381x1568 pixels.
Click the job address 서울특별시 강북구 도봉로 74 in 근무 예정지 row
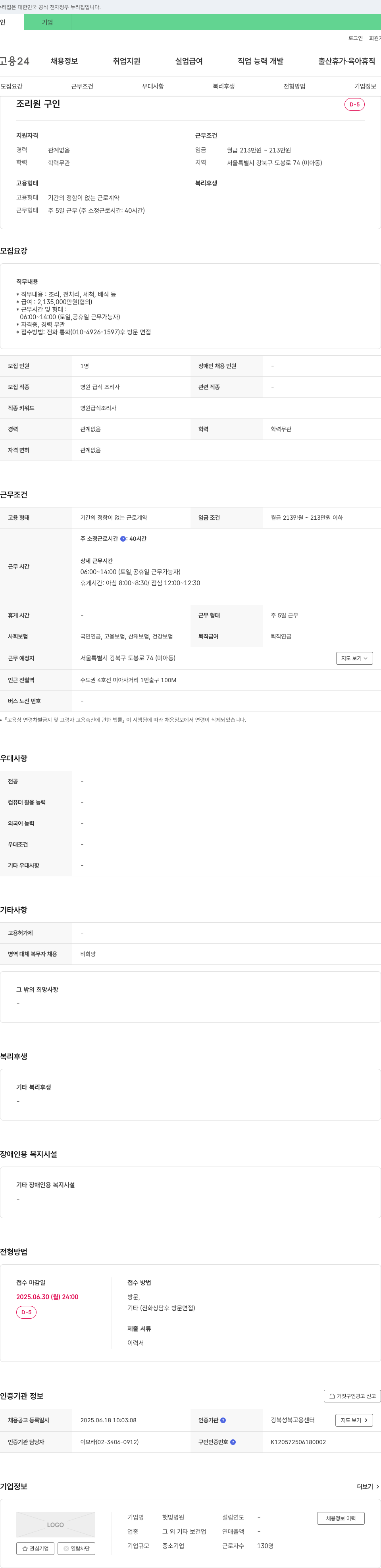(x=128, y=658)
